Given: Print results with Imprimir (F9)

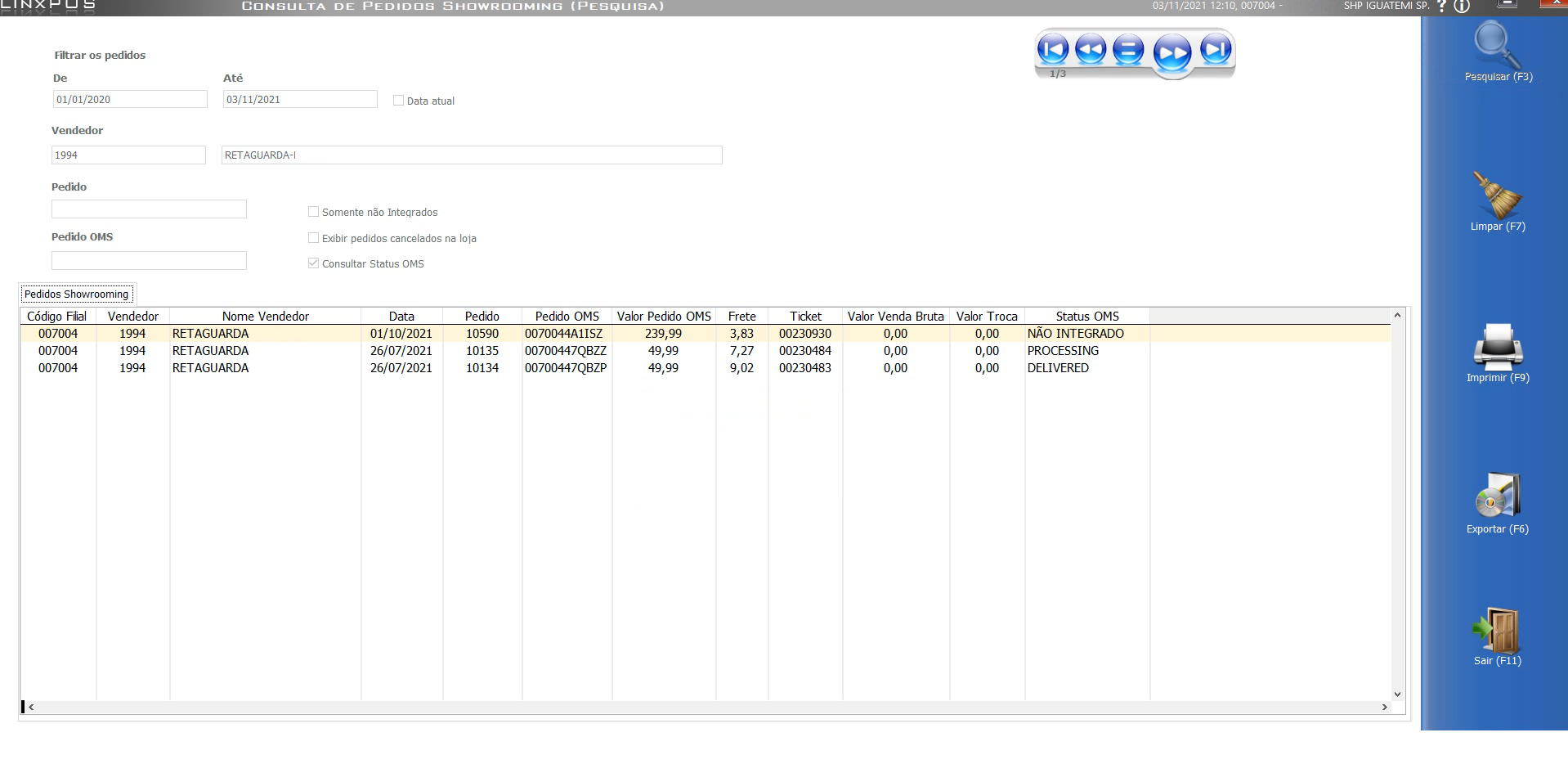Looking at the screenshot, I should click(x=1498, y=353).
